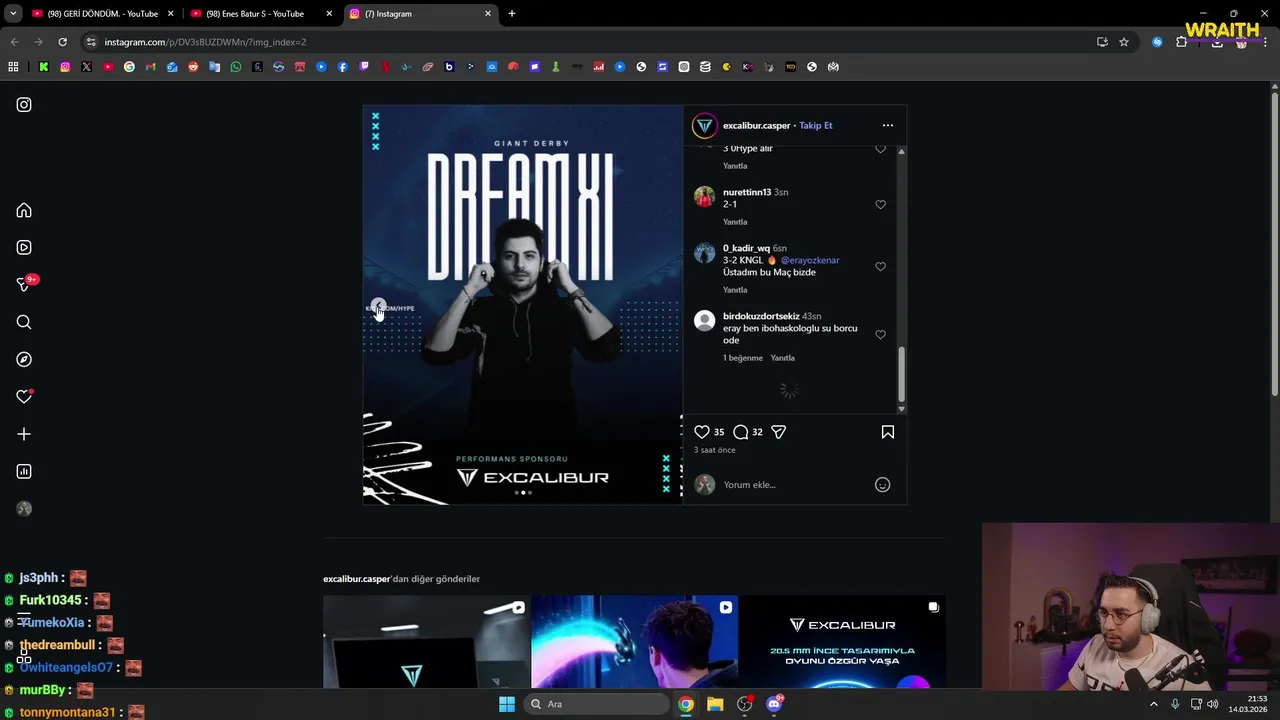Open the WhatsApp bookmark icon

[x=236, y=67]
